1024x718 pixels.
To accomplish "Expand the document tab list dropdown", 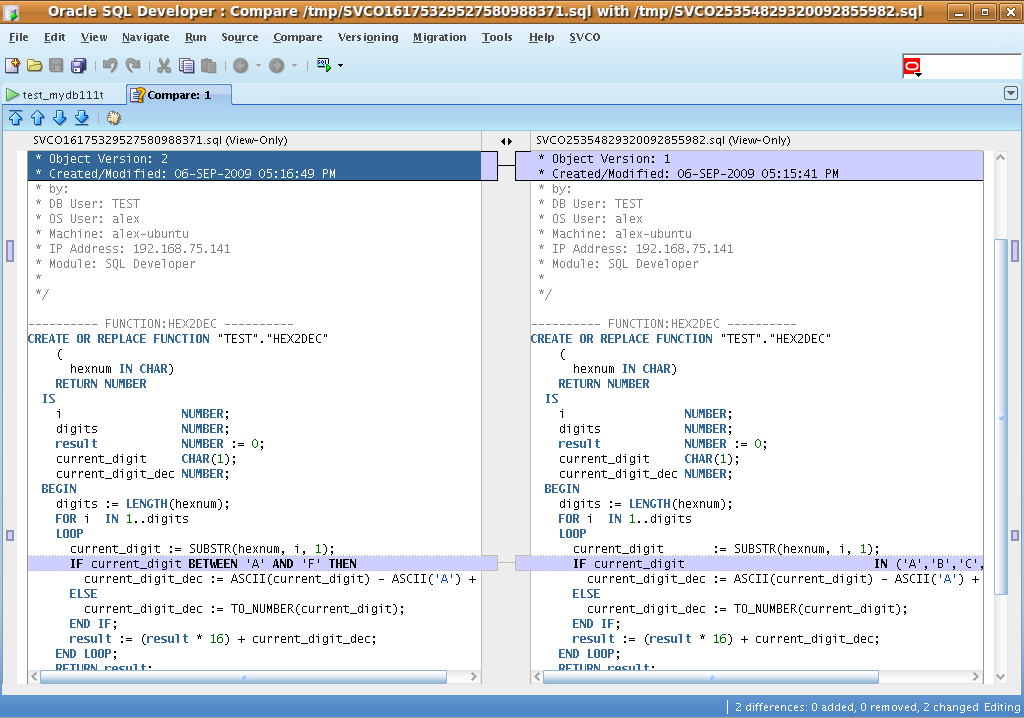I will point(1010,93).
